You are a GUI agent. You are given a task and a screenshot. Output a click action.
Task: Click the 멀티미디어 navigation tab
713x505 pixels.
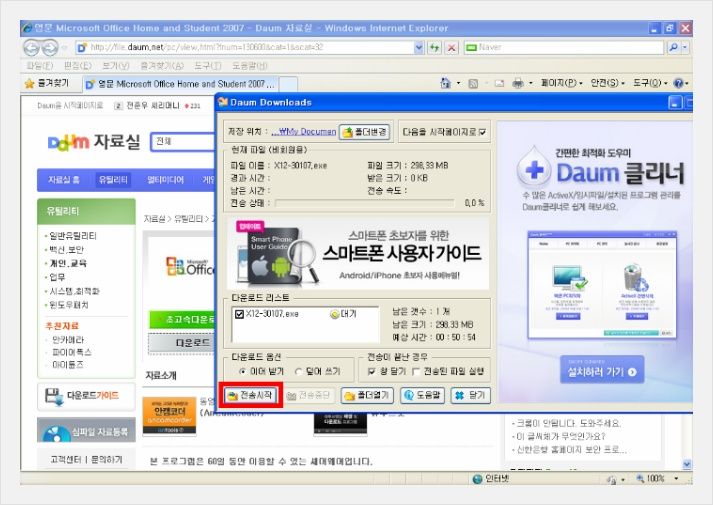pyautogui.click(x=166, y=180)
